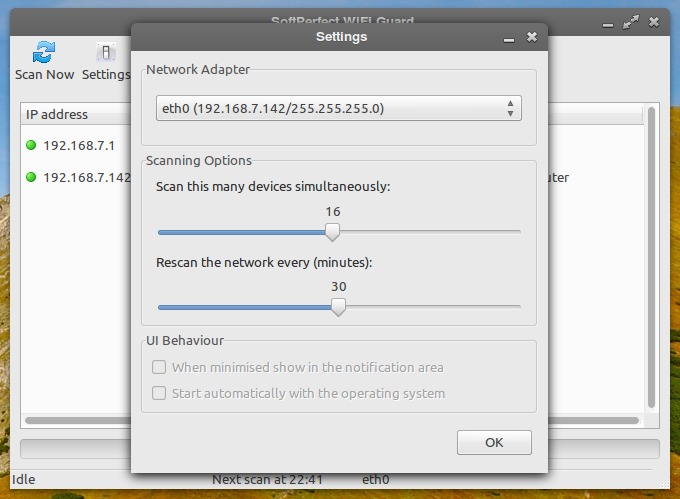Select the 192.168.7.142 device row
Viewport: 680px width, 499px height.
(76, 177)
